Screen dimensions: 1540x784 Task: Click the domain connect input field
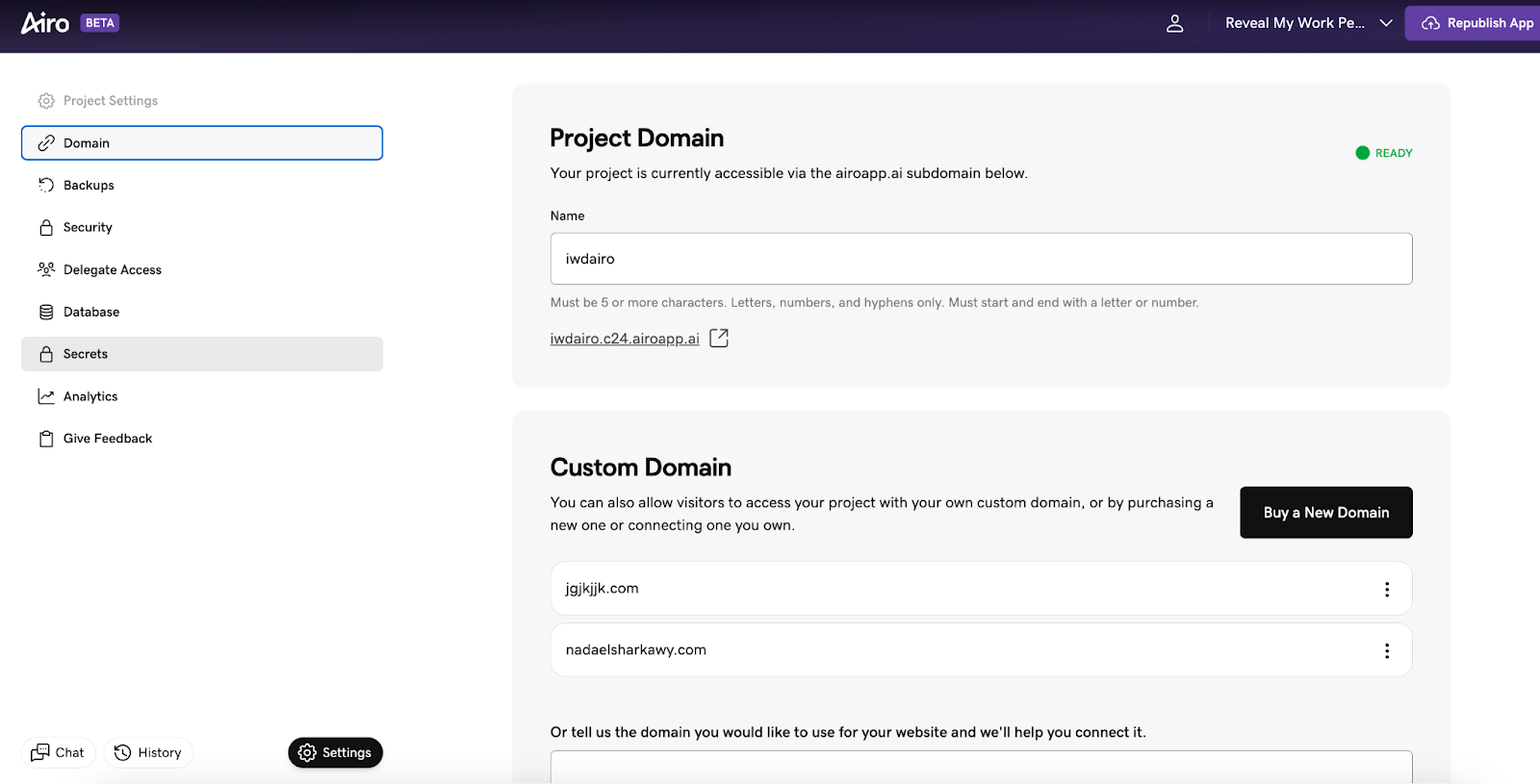pos(981,767)
